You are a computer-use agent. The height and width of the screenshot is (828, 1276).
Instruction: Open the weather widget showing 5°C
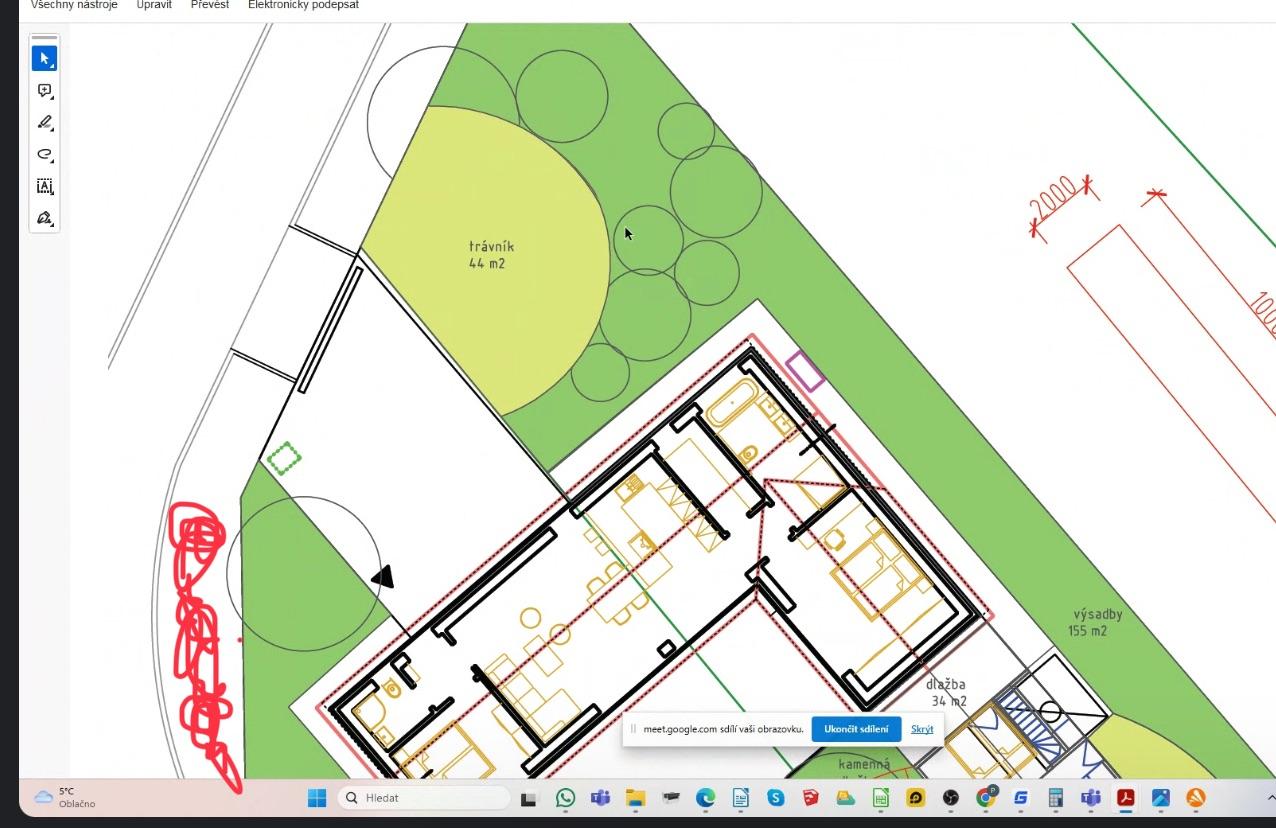click(66, 797)
